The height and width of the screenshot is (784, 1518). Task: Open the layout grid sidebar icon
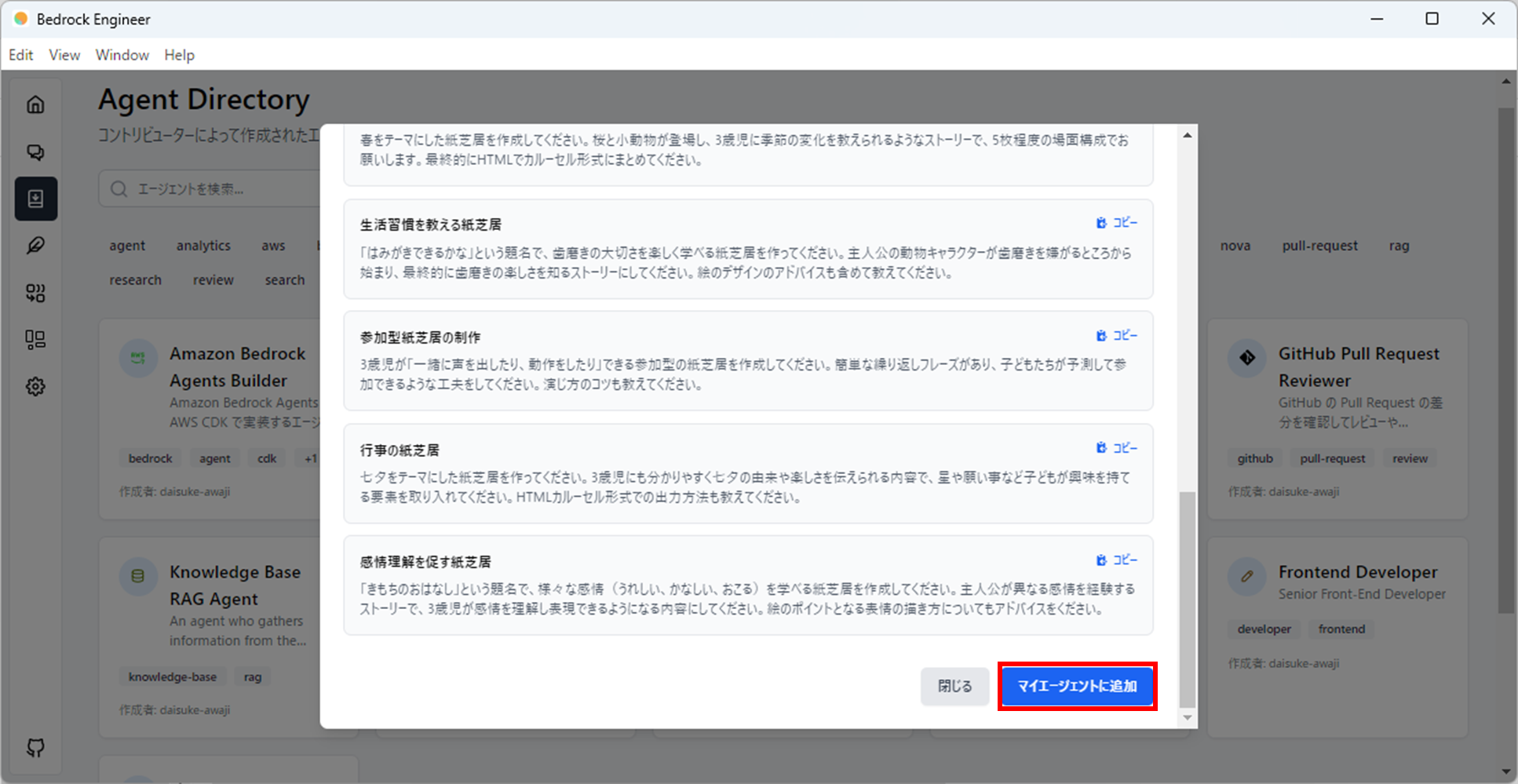[35, 340]
